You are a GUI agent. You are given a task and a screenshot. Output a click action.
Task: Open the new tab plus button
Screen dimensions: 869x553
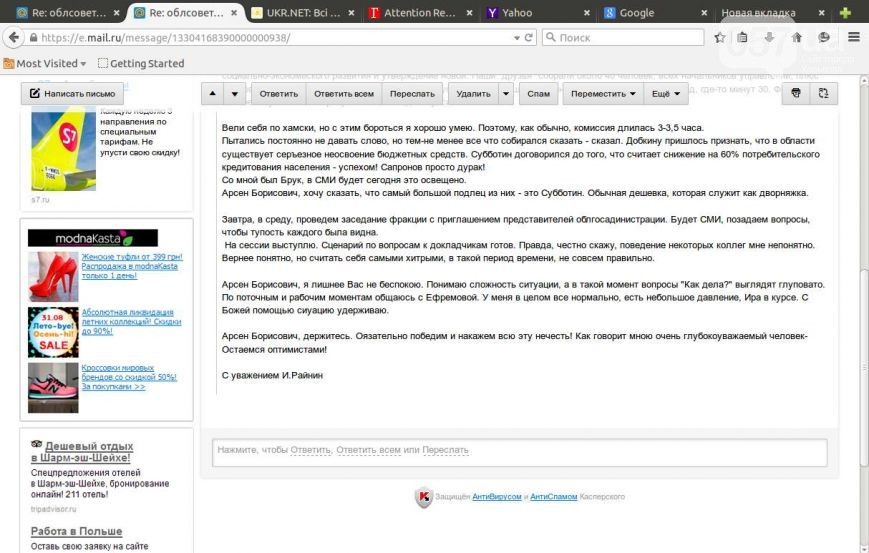click(845, 13)
